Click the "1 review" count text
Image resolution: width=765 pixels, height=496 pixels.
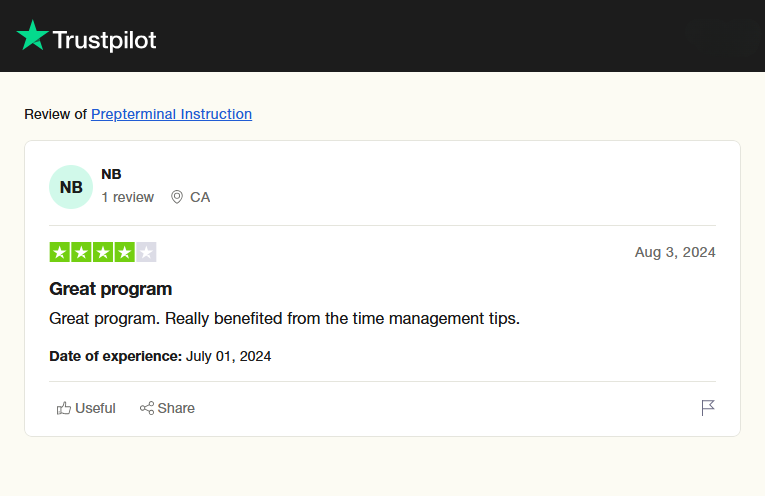(127, 197)
